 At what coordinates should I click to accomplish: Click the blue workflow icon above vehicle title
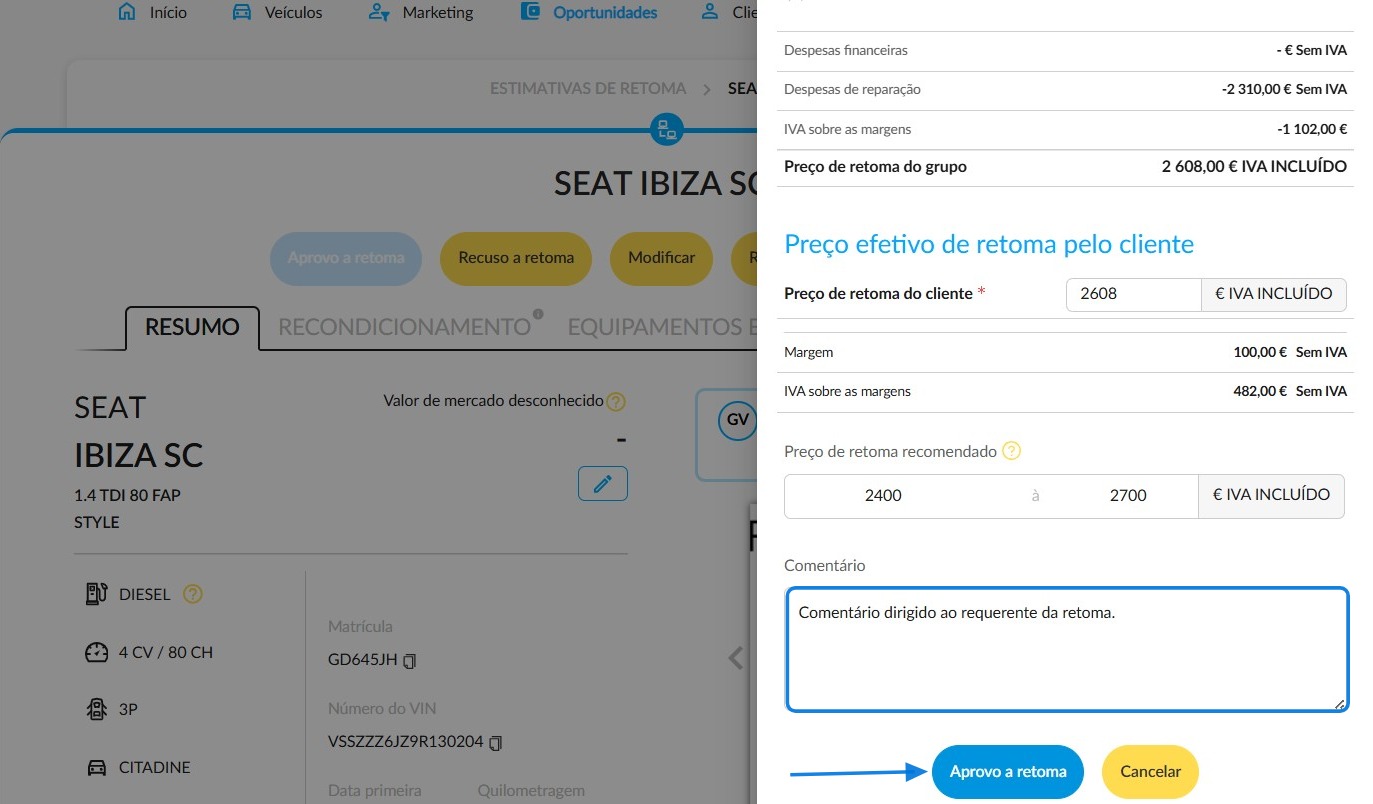[665, 130]
